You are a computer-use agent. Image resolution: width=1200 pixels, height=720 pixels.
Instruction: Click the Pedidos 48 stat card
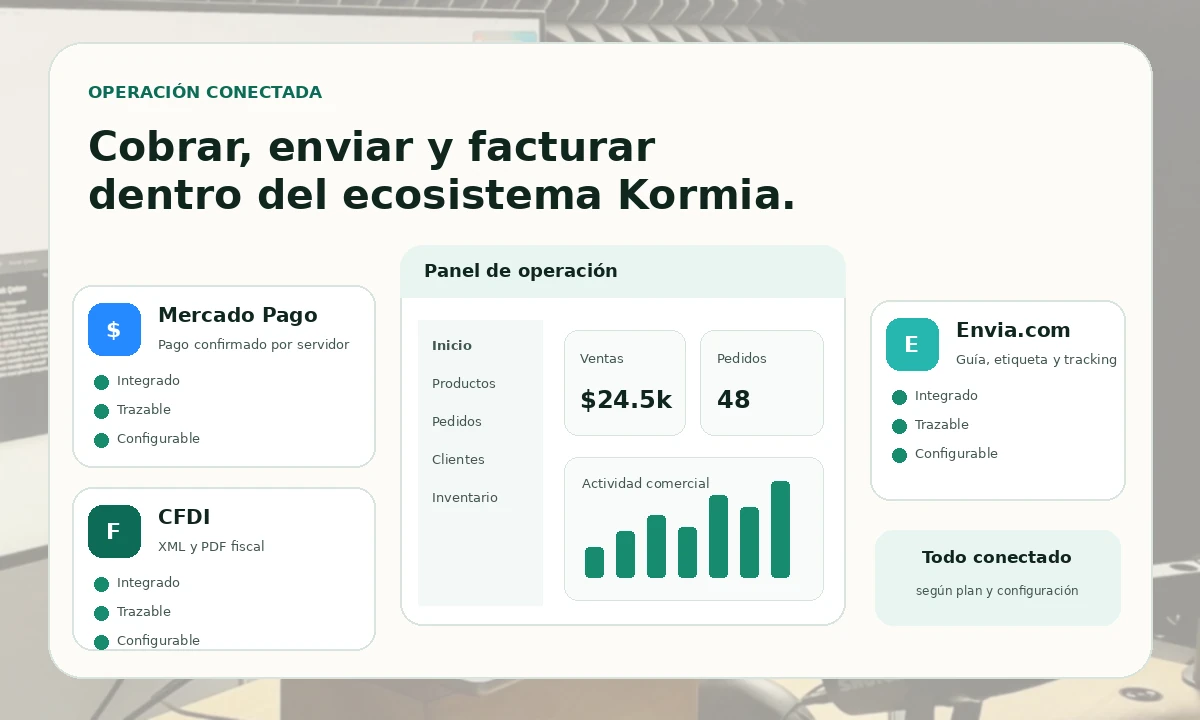tap(762, 383)
